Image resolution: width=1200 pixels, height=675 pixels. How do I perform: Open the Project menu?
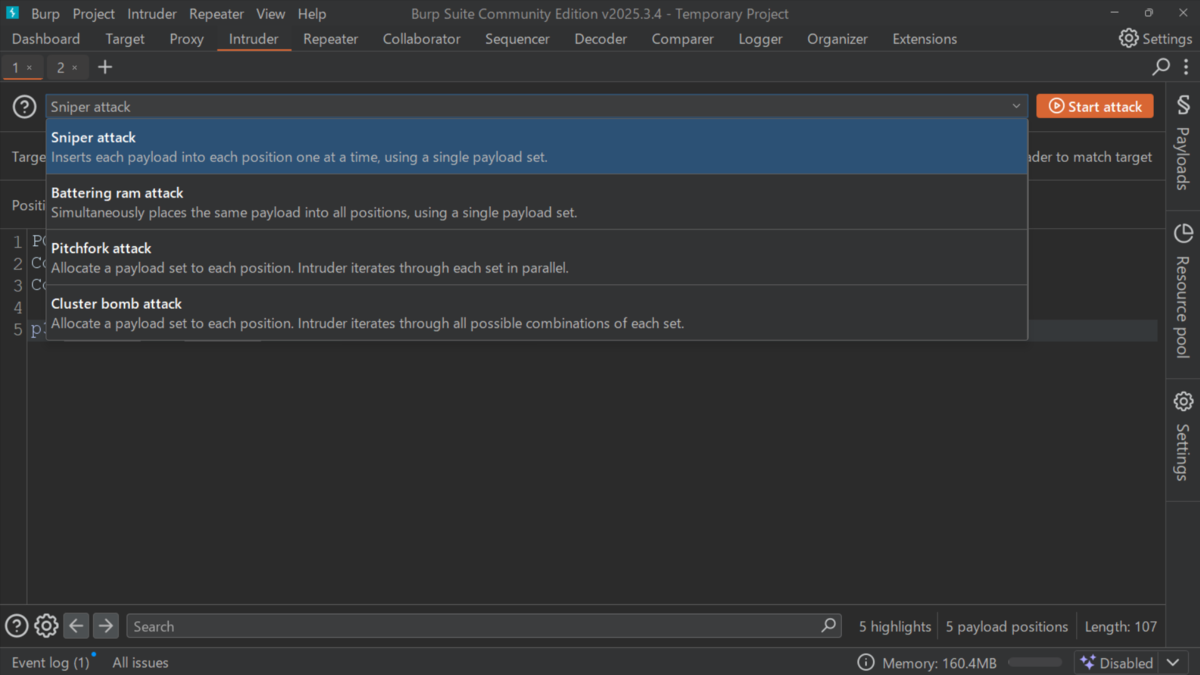pos(93,14)
